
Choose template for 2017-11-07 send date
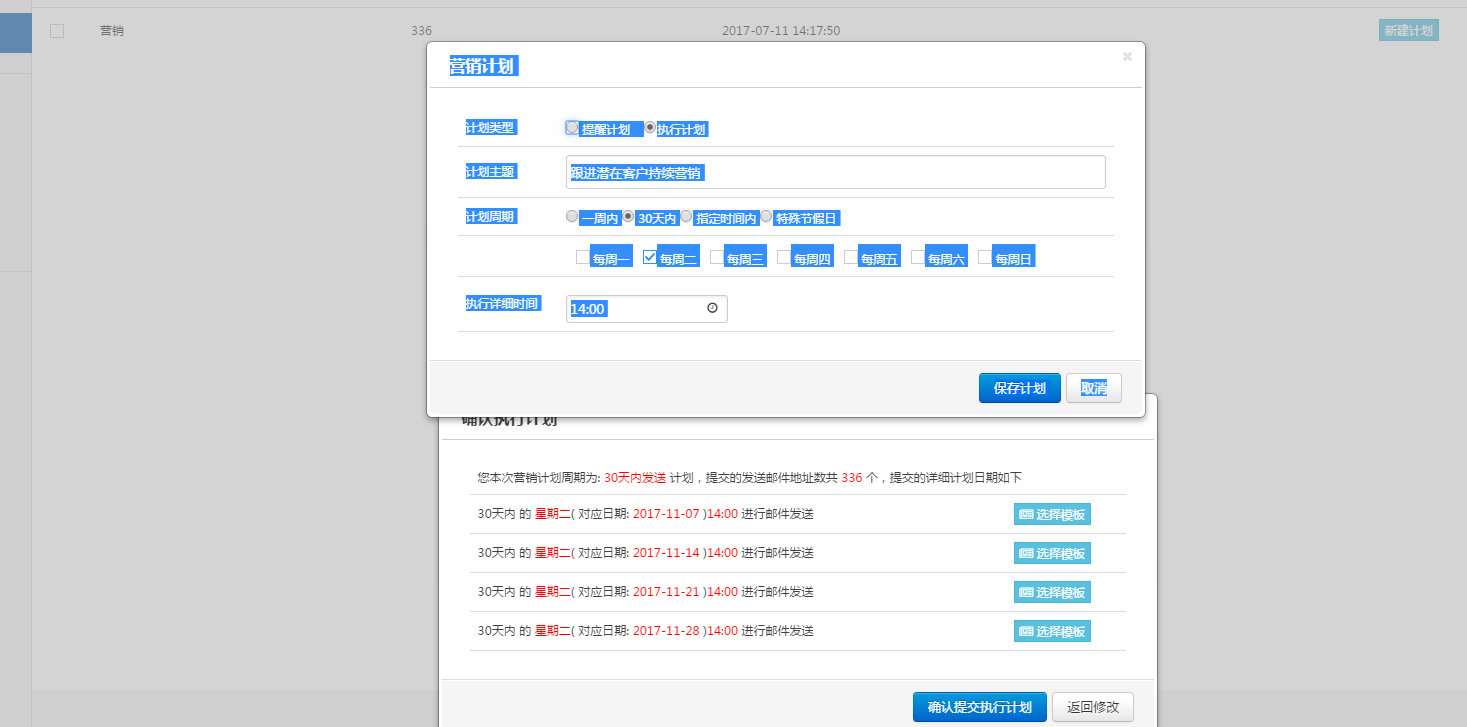pos(1052,514)
